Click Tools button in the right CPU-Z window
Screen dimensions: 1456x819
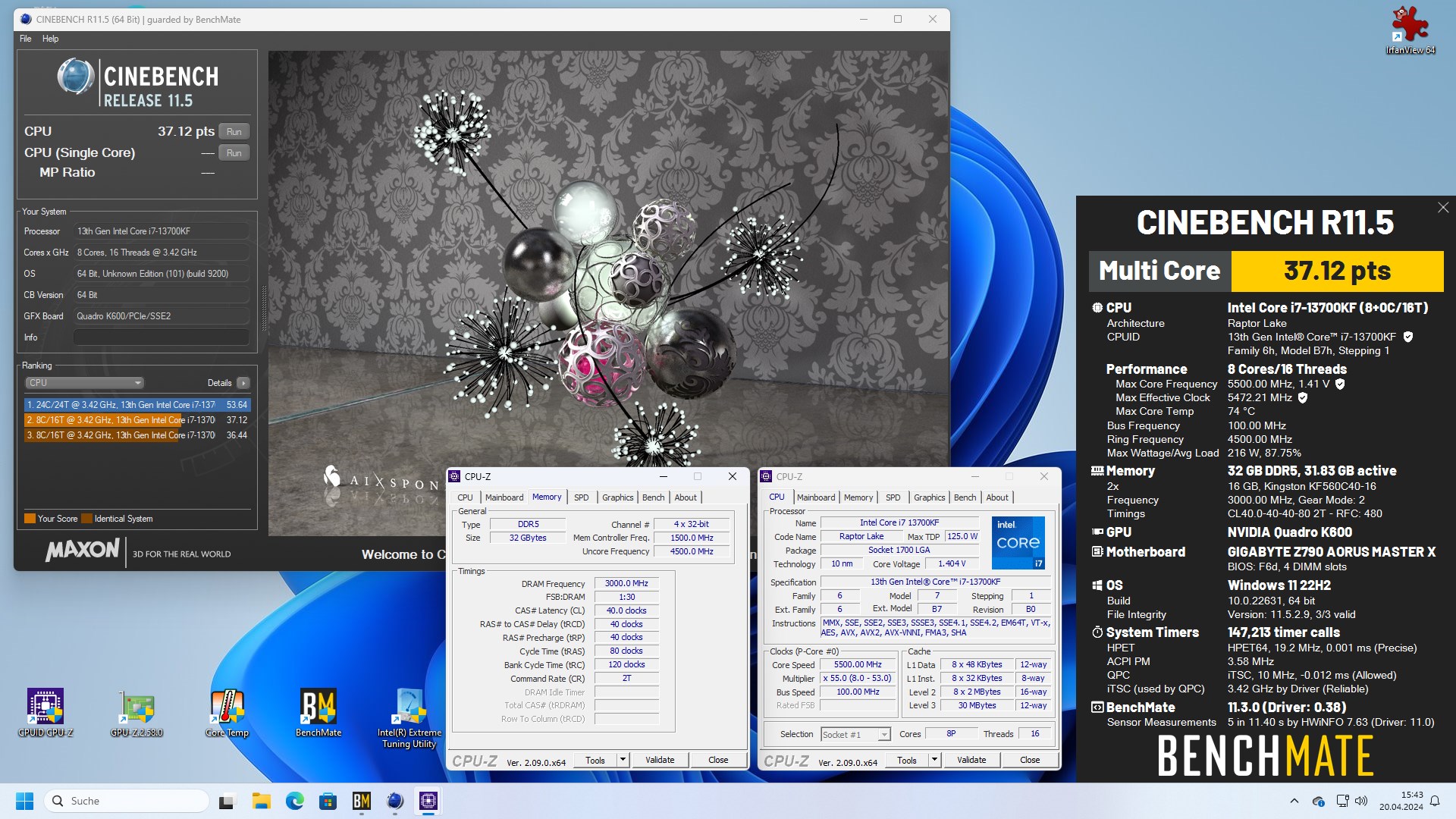pyautogui.click(x=907, y=760)
